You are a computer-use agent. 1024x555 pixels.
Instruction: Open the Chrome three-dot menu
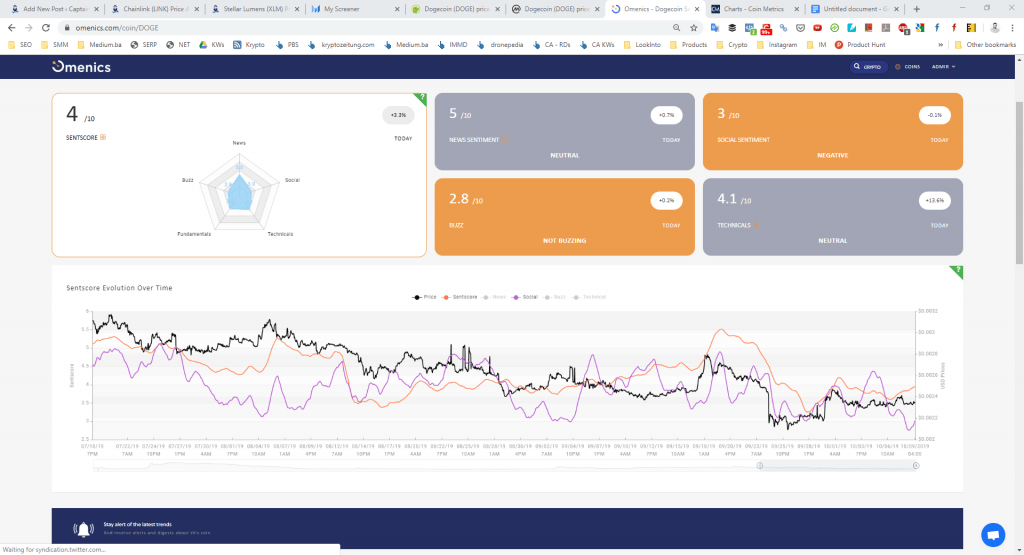(1013, 28)
